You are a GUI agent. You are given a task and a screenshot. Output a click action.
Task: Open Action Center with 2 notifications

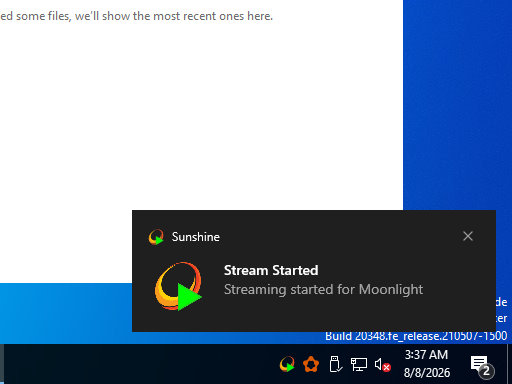click(x=482, y=366)
